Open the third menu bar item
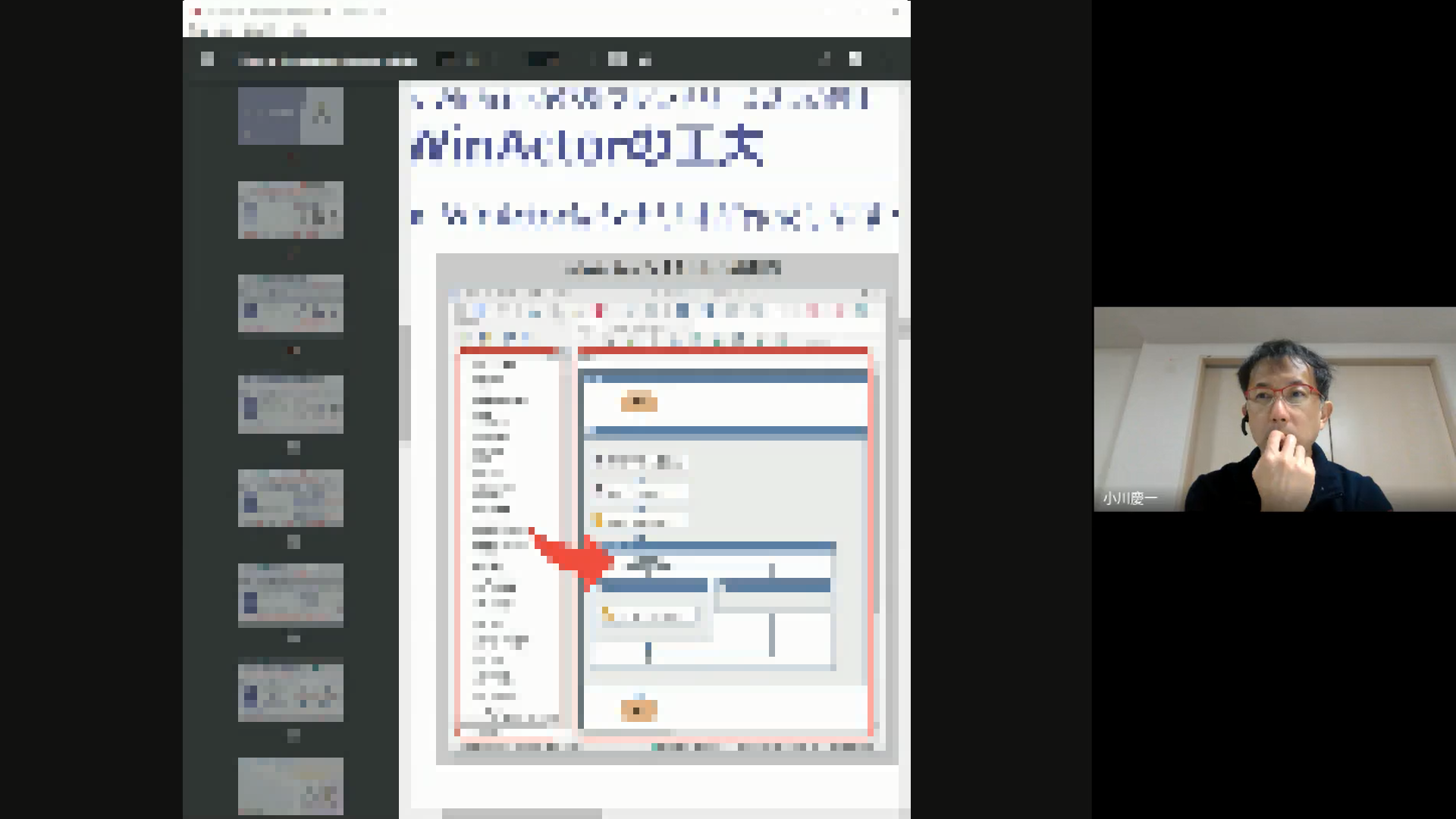Image resolution: width=1456 pixels, height=819 pixels. click(260, 30)
